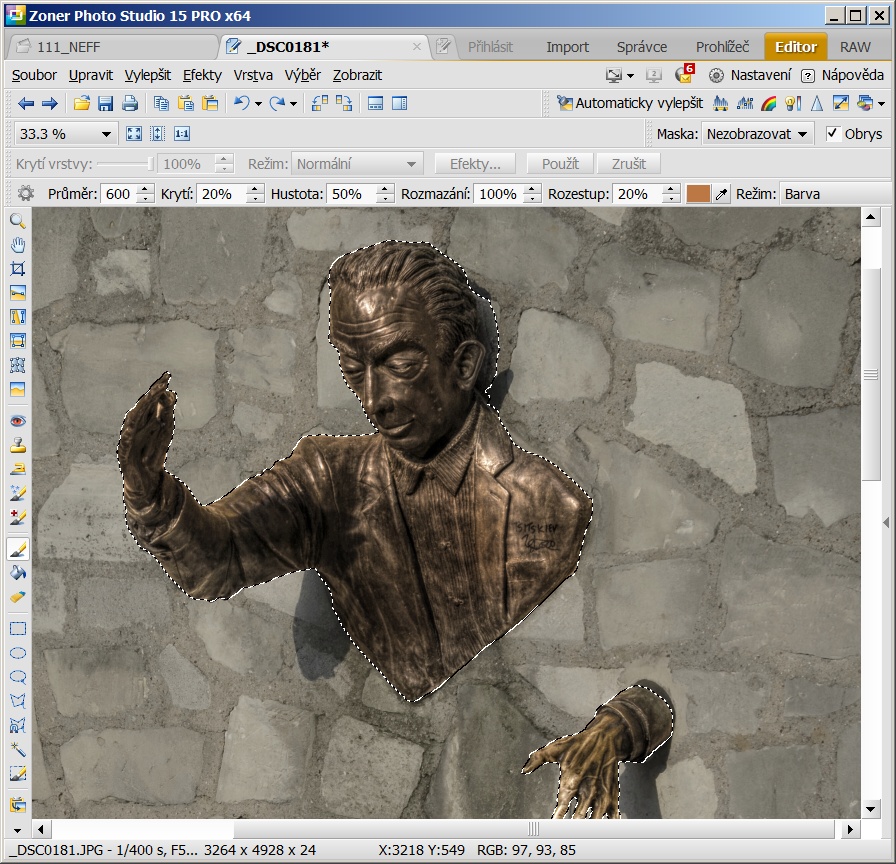Open Nastavení settings

point(750,75)
